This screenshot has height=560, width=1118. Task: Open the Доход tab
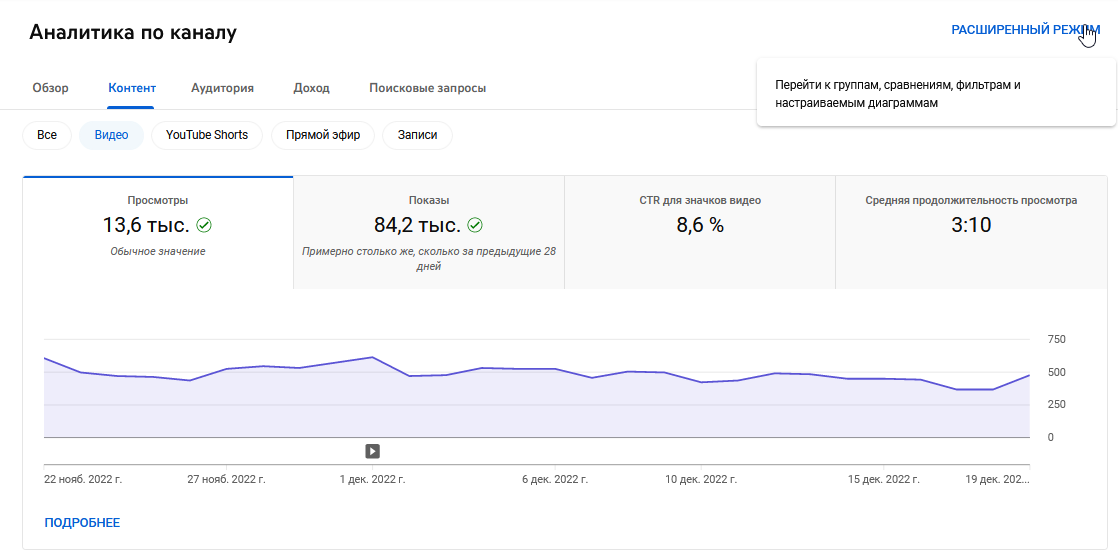click(312, 88)
